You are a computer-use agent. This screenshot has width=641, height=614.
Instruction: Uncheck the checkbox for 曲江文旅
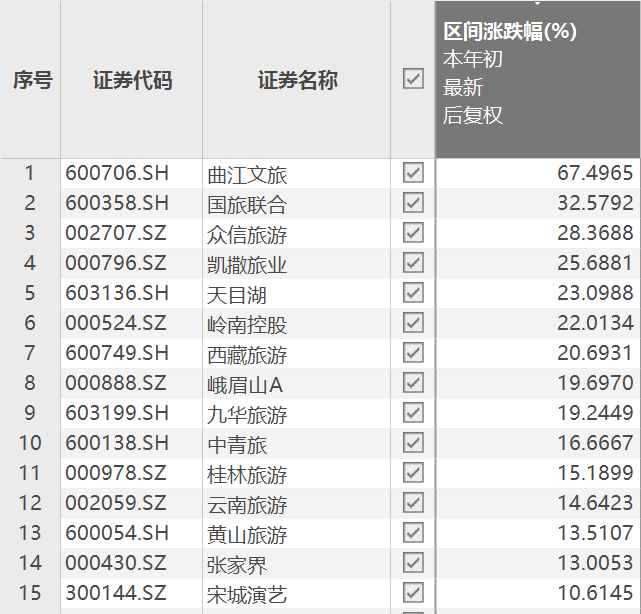pos(413,173)
